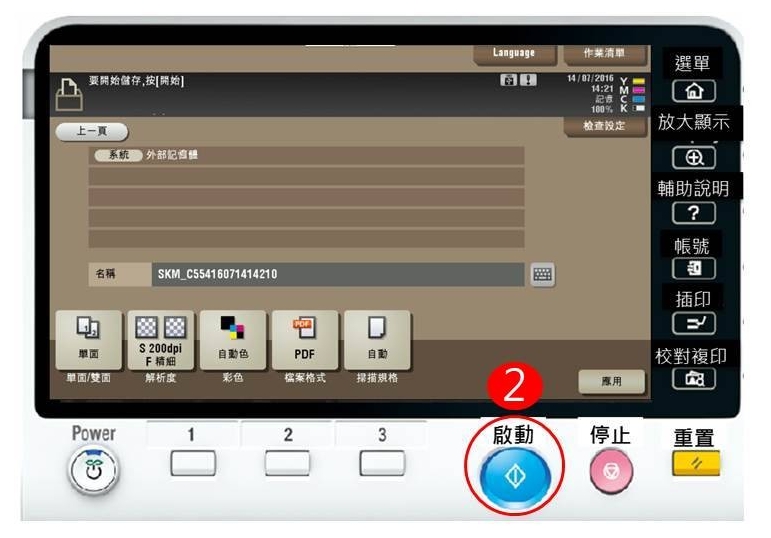771x538 pixels.
Task: Open the PDF file format tile
Action: pyautogui.click(x=305, y=340)
